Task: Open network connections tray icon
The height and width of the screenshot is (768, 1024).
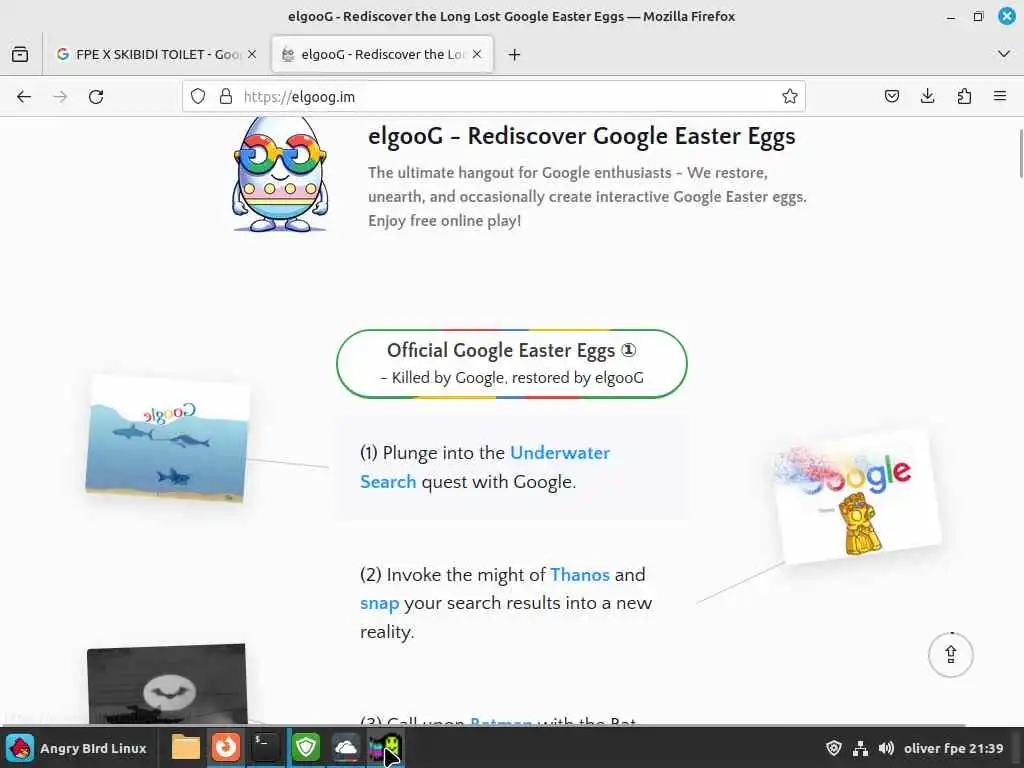Action: (860, 748)
